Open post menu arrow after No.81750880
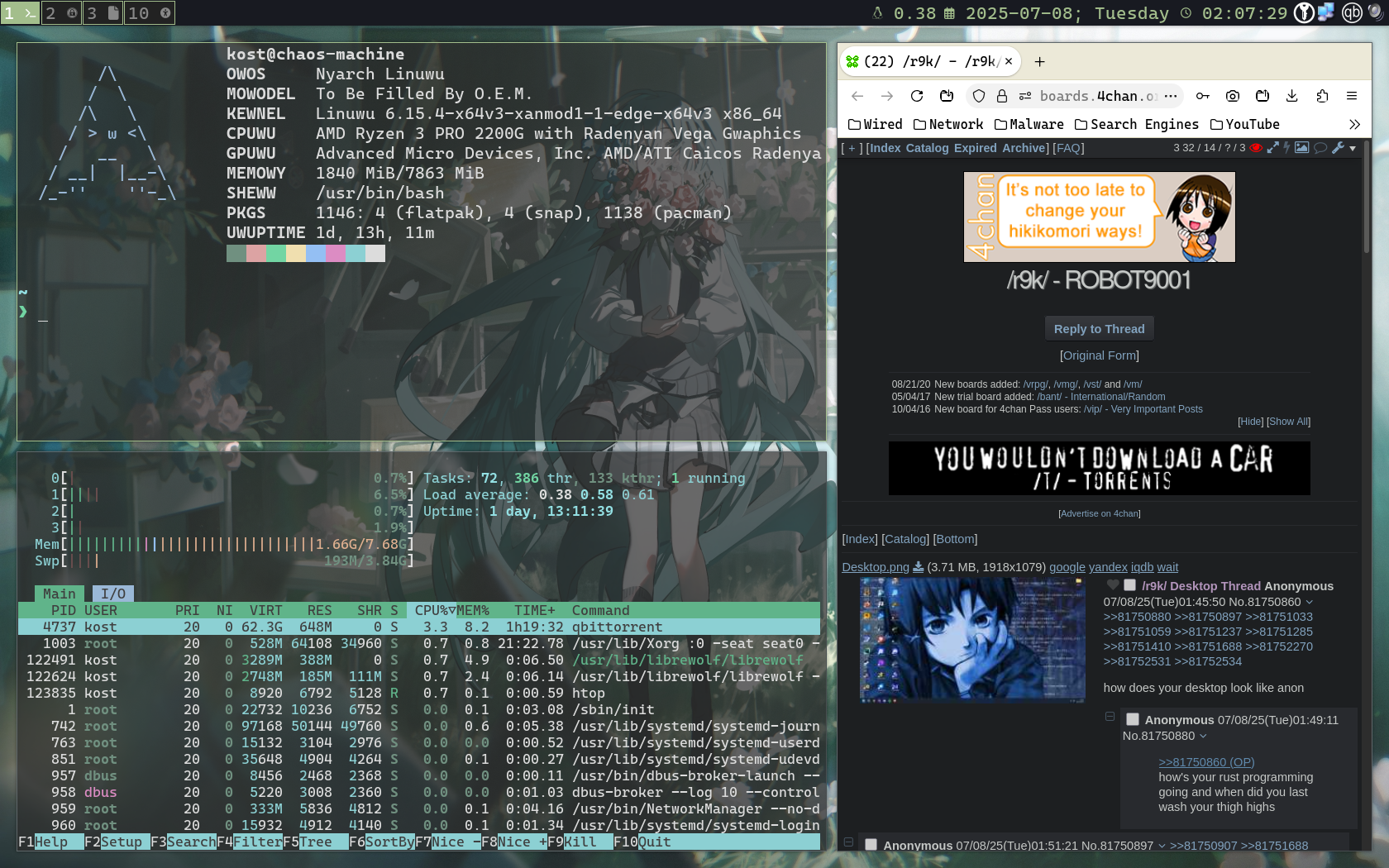 (x=1203, y=736)
